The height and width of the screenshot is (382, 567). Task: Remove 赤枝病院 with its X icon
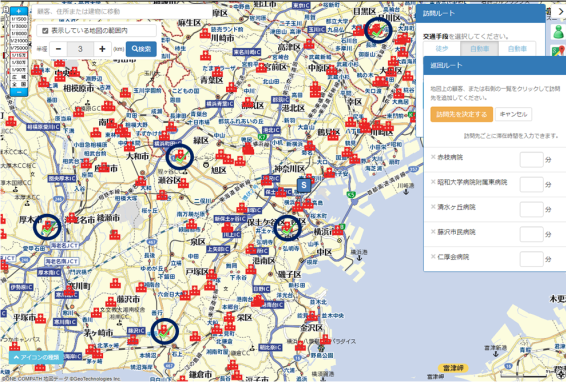pyautogui.click(x=433, y=157)
